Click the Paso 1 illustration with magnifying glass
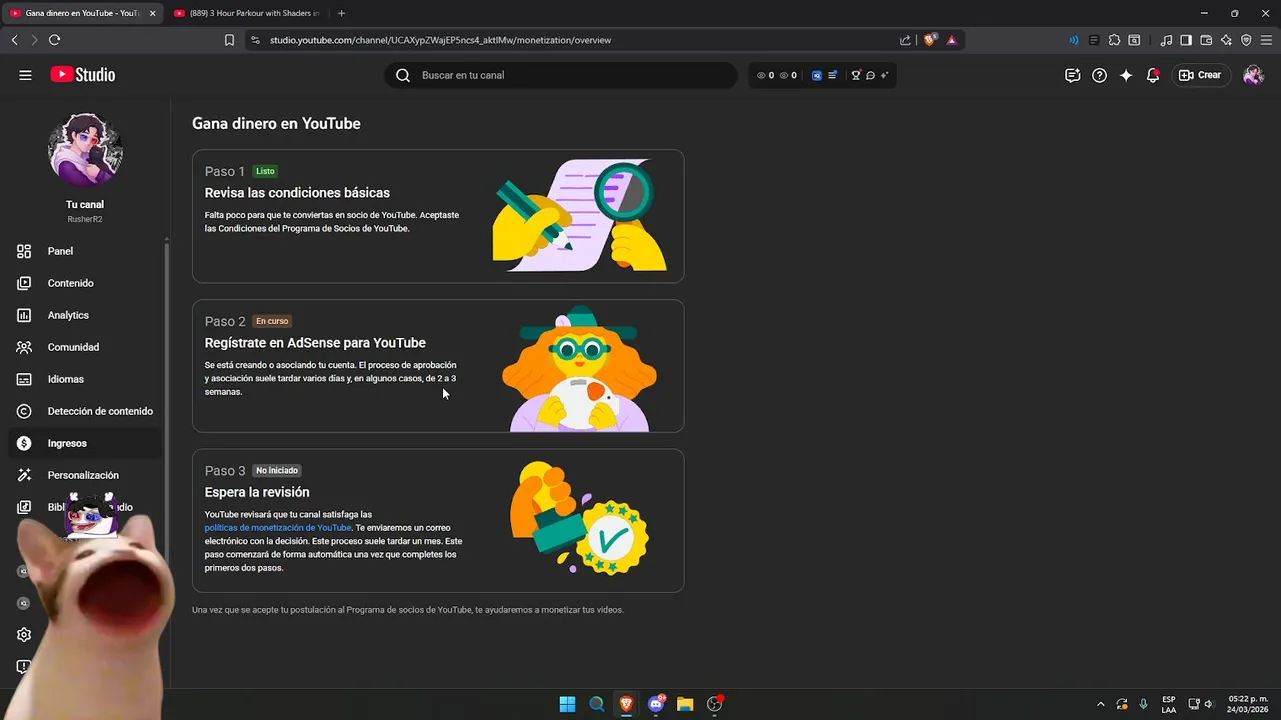This screenshot has width=1281, height=720. tap(580, 215)
